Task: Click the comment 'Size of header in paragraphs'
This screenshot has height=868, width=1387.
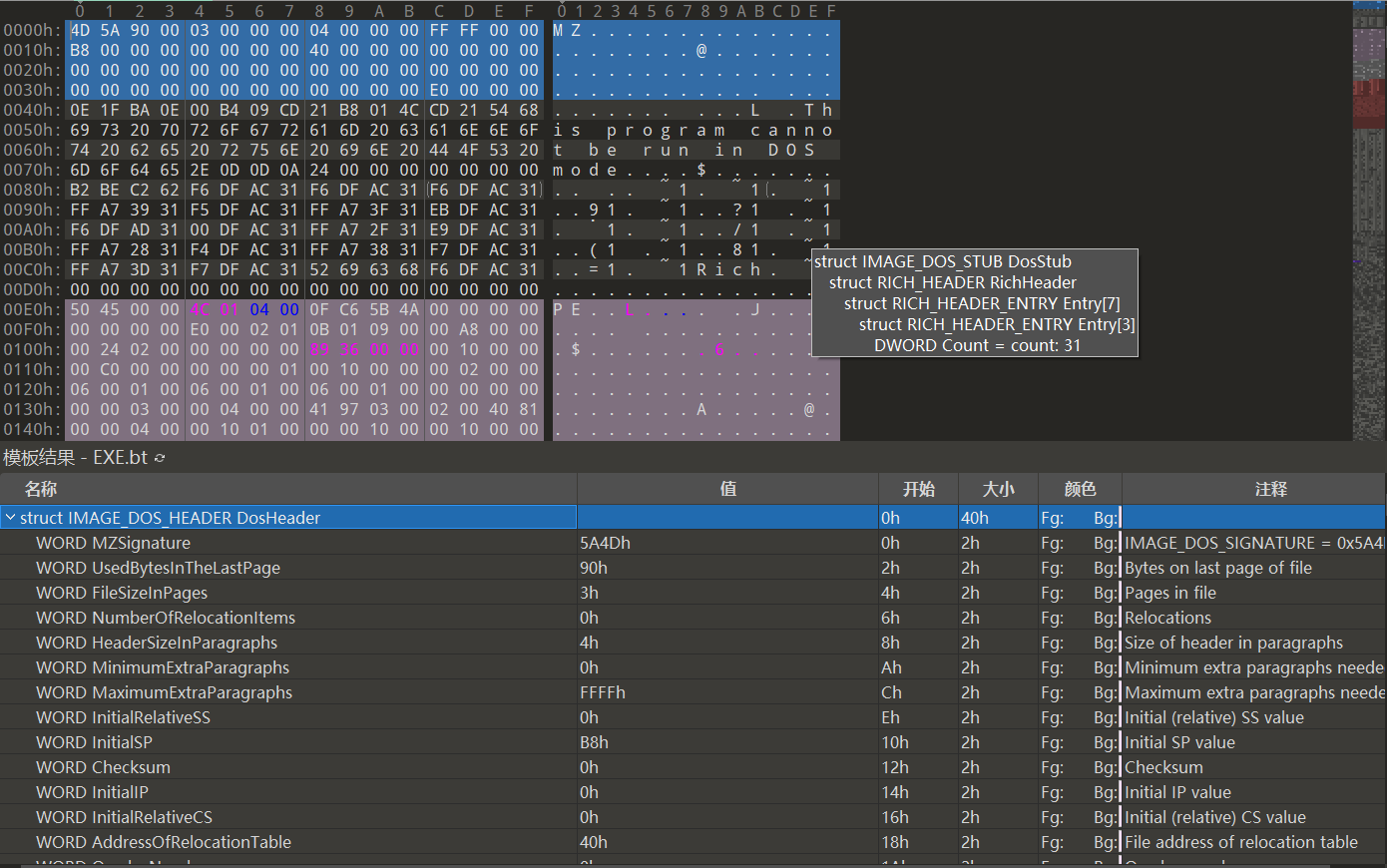Action: pos(1233,643)
